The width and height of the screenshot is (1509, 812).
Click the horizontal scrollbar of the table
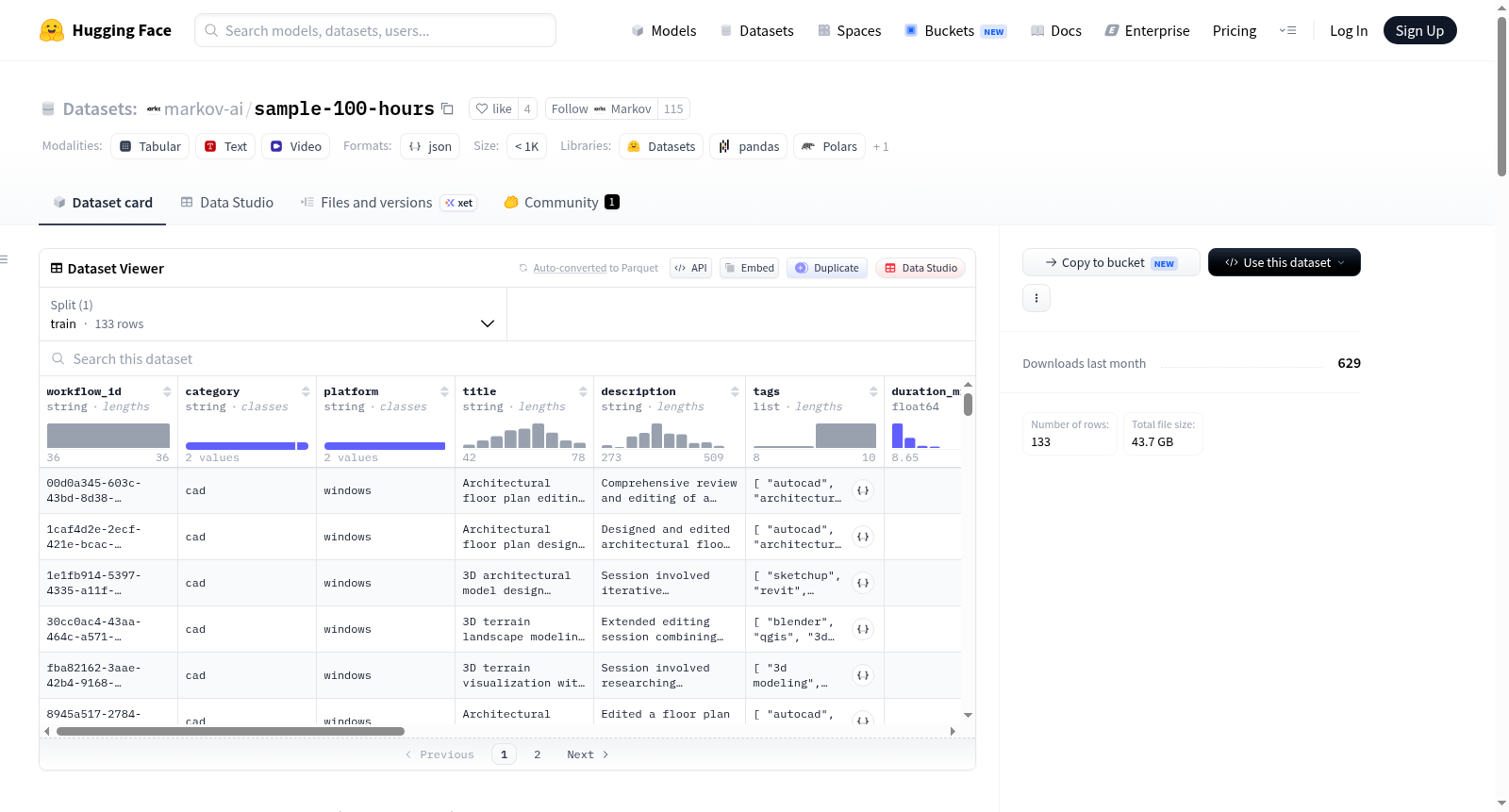pos(230,731)
